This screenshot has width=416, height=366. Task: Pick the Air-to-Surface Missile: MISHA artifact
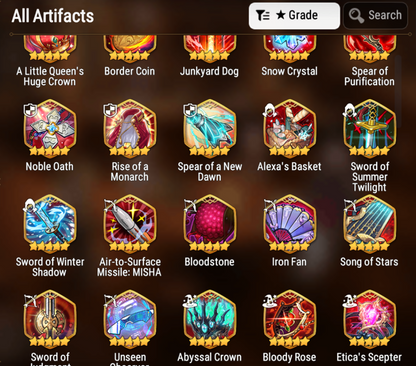[130, 223]
